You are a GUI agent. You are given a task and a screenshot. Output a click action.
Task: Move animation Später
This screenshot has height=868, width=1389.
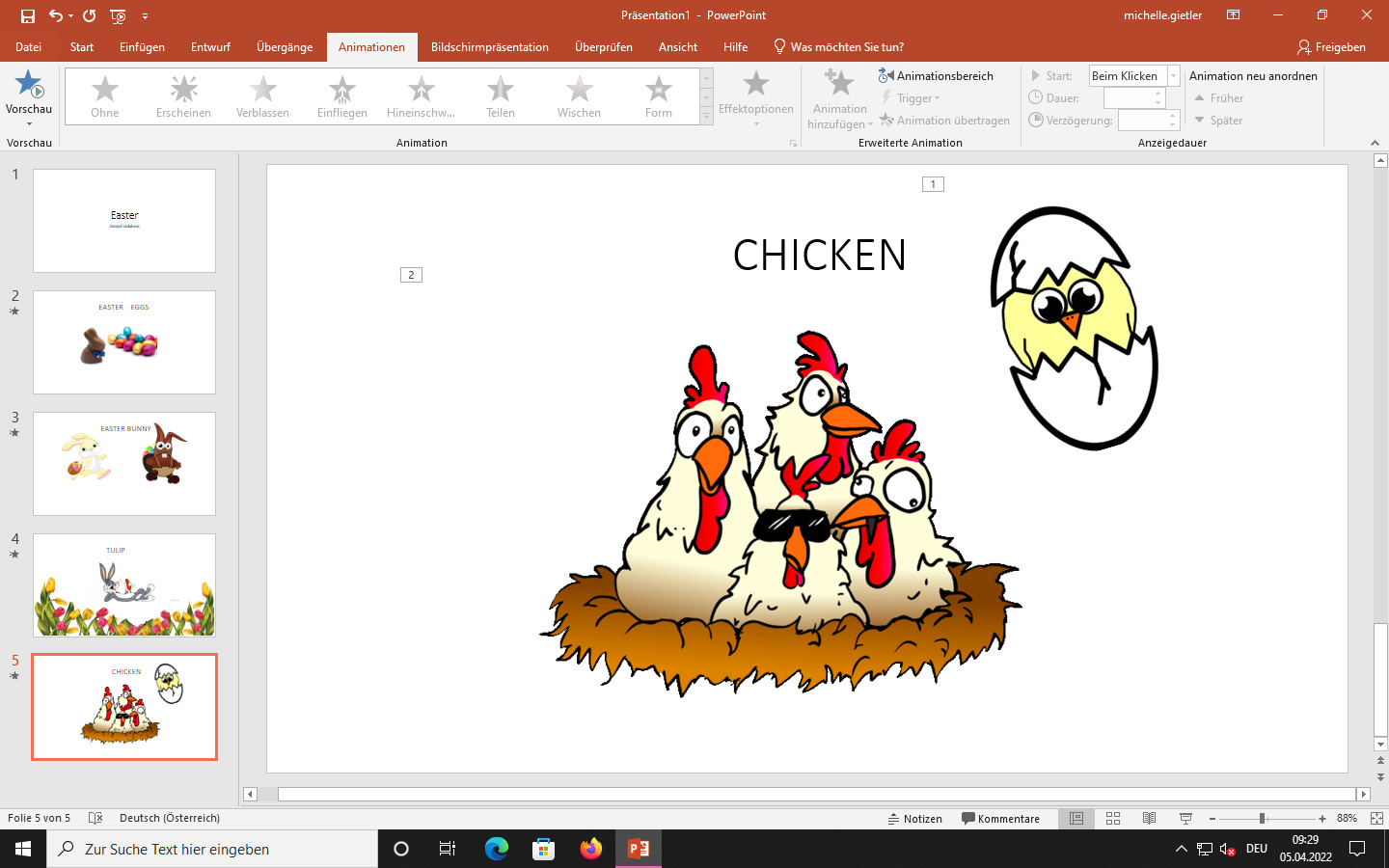point(1218,121)
